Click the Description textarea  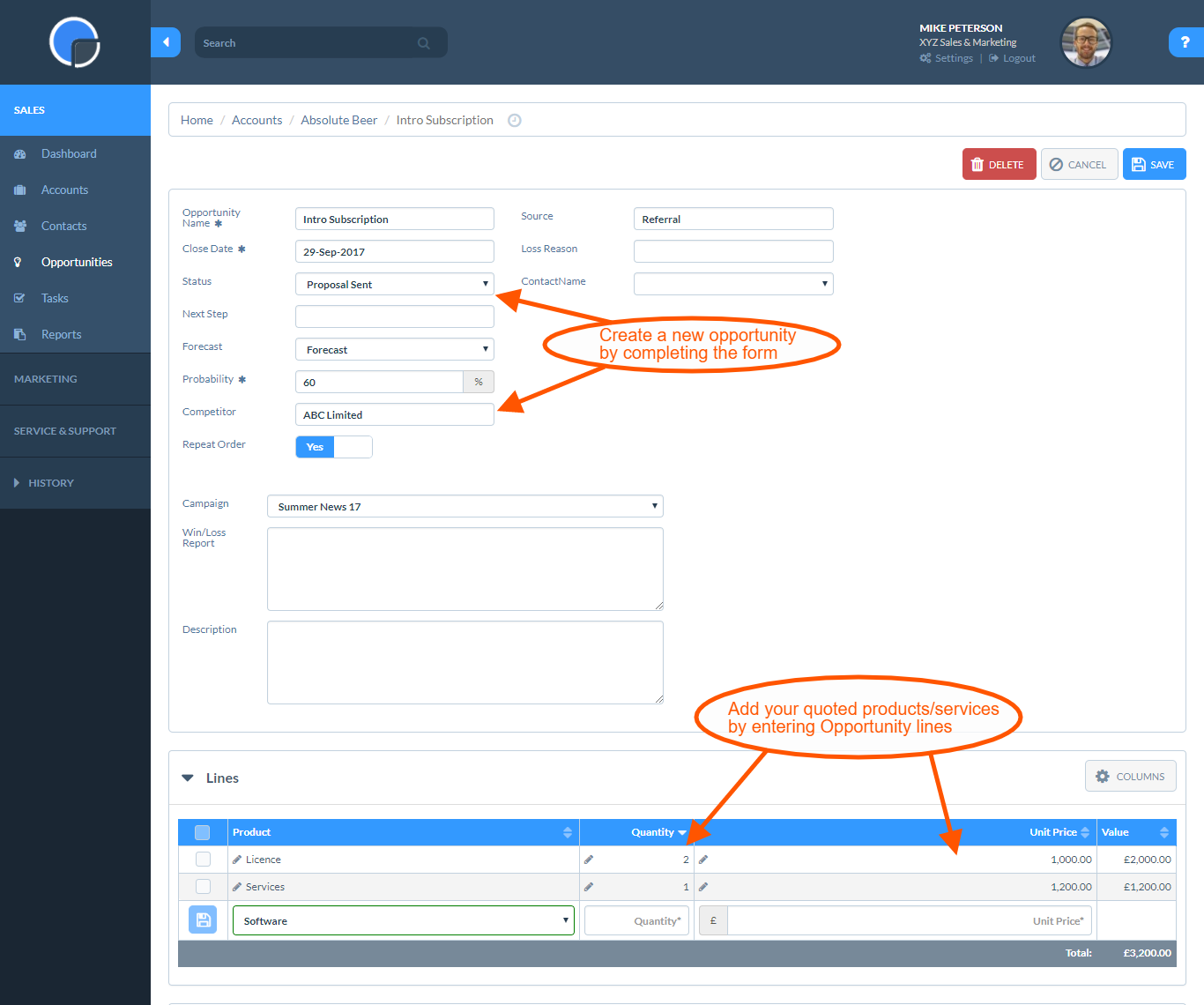(x=465, y=662)
